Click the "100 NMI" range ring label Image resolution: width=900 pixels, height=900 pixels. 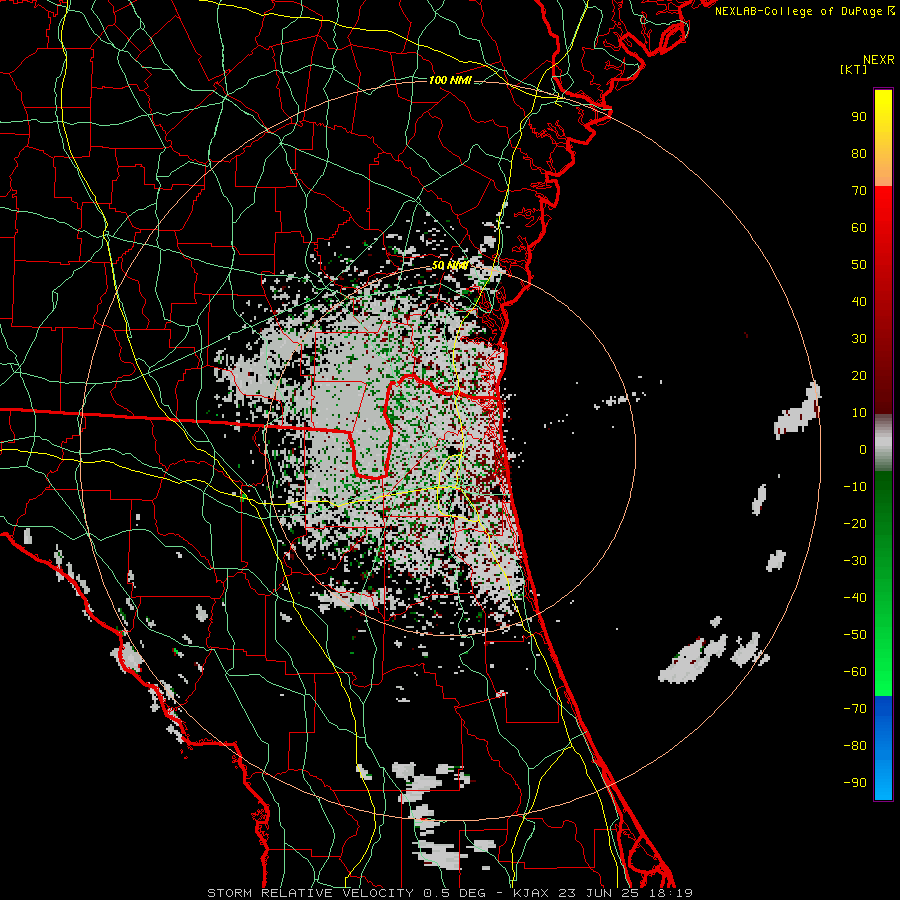450,80
